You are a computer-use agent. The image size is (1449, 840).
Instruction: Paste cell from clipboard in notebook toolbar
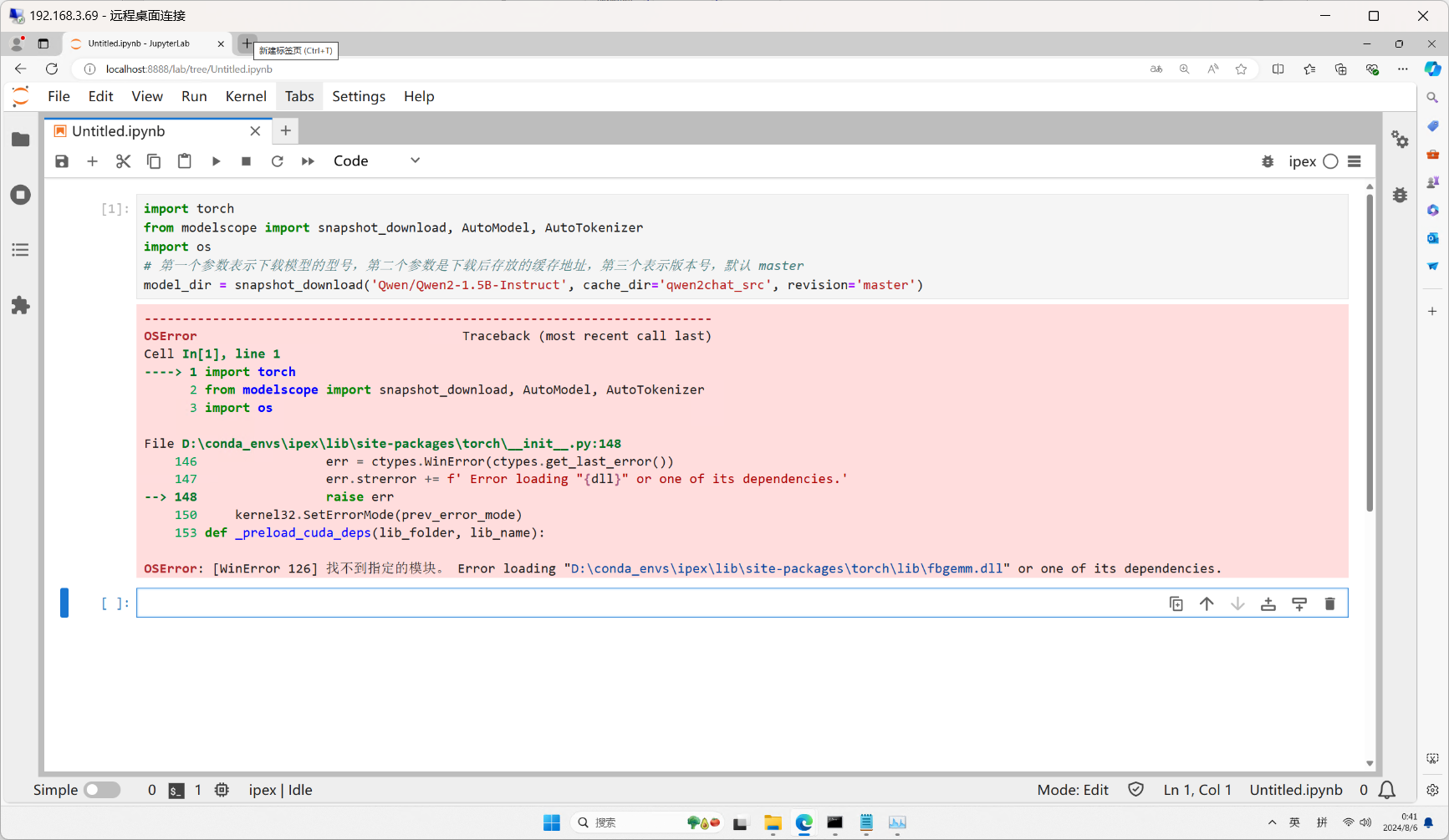(x=185, y=161)
